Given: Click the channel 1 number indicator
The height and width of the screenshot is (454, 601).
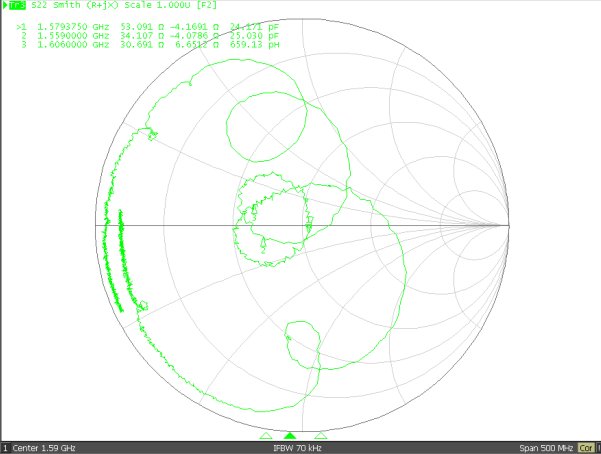Looking at the screenshot, I should pyautogui.click(x=5, y=447).
